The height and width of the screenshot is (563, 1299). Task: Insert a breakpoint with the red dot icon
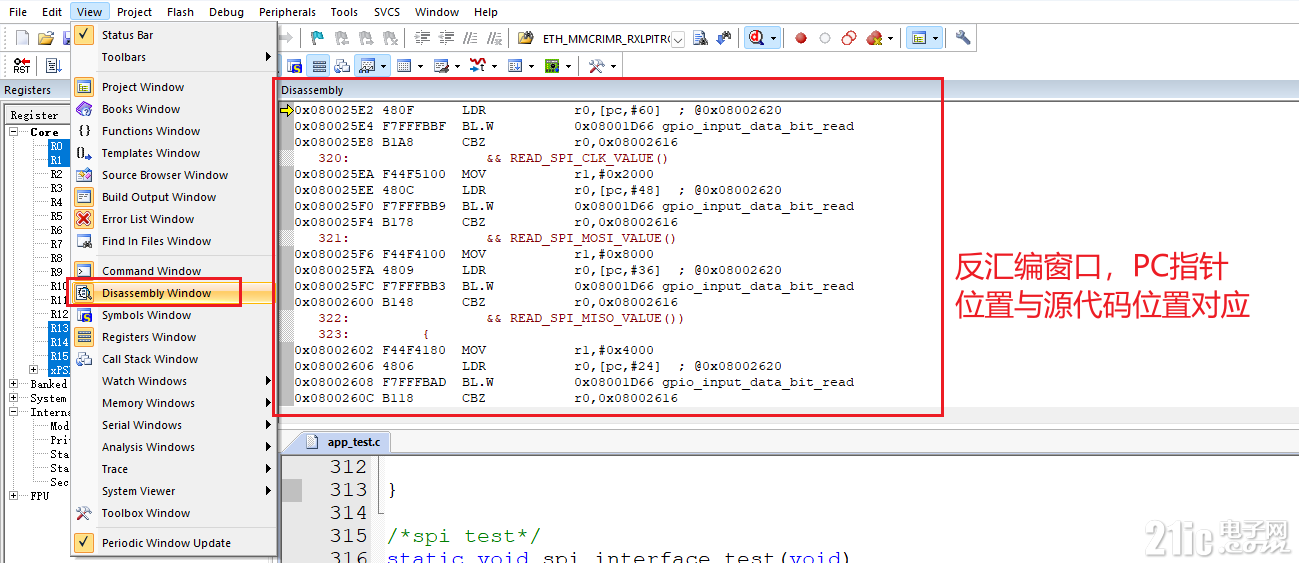[x=801, y=38]
